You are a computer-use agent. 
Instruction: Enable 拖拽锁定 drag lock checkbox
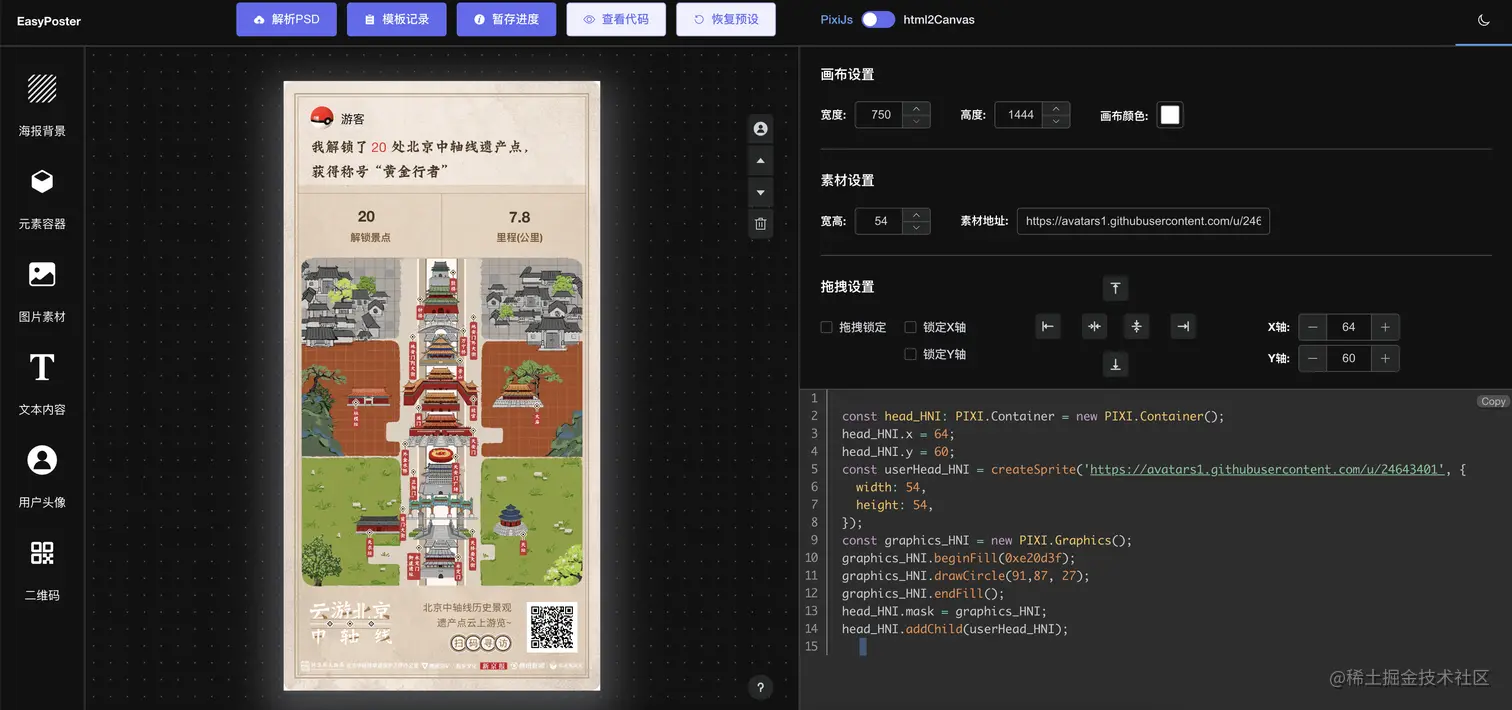(826, 327)
